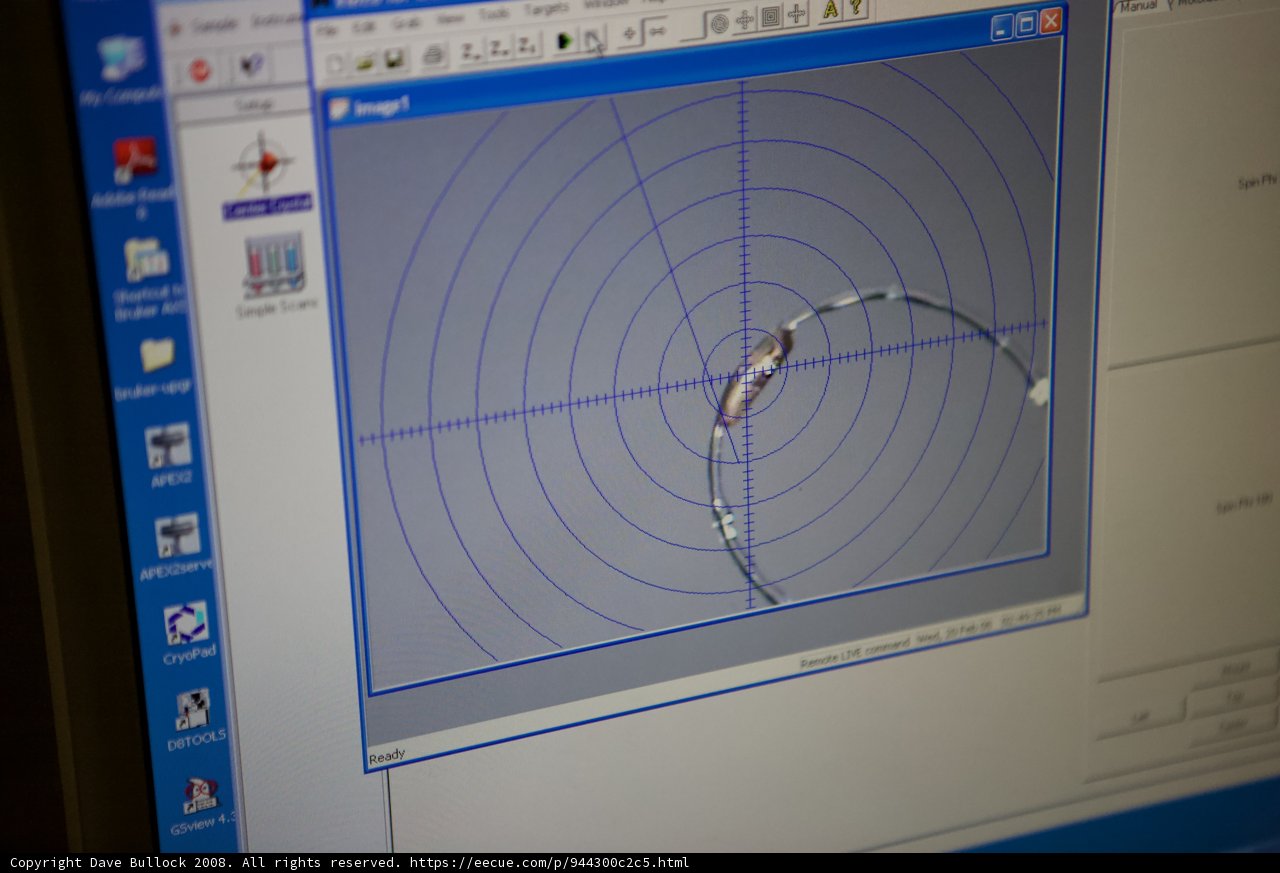Open the DBTOOLS desktop shortcut
This screenshot has width=1280, height=873.
[194, 720]
